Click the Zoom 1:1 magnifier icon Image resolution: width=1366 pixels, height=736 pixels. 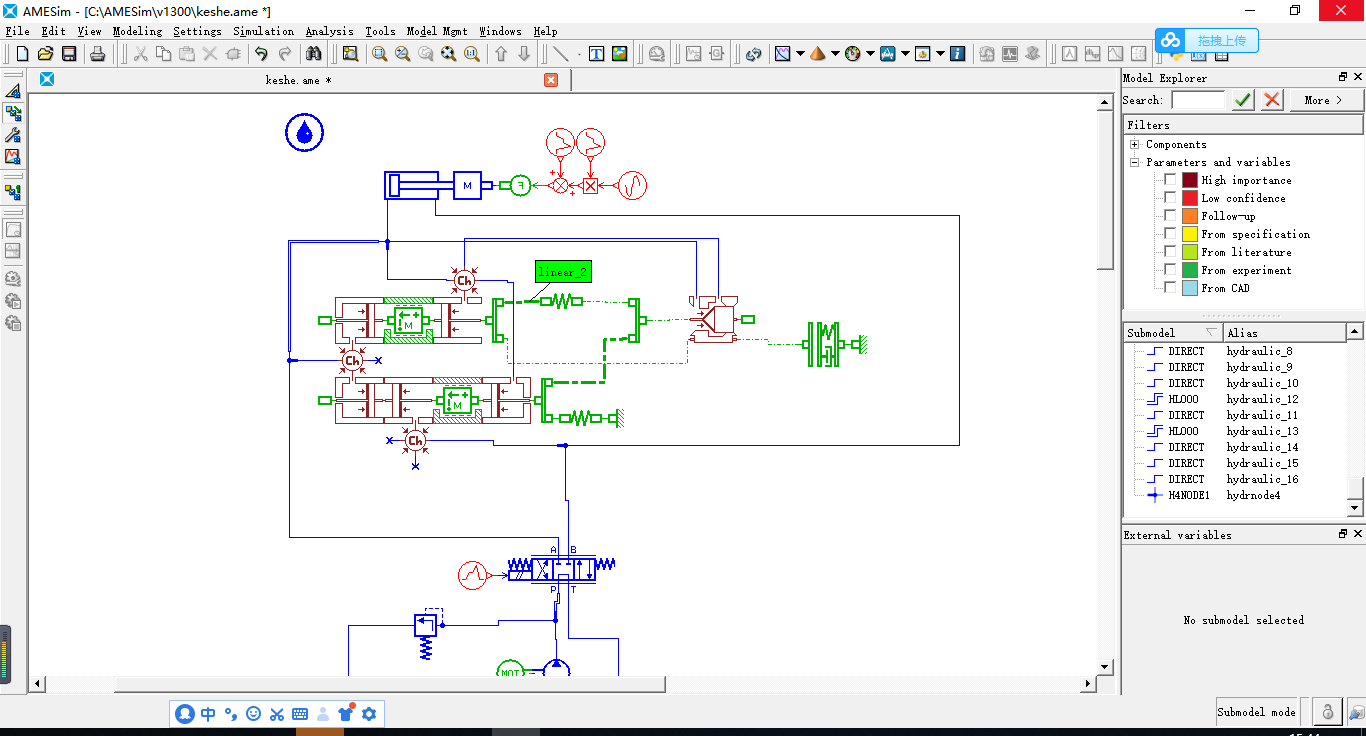[472, 54]
